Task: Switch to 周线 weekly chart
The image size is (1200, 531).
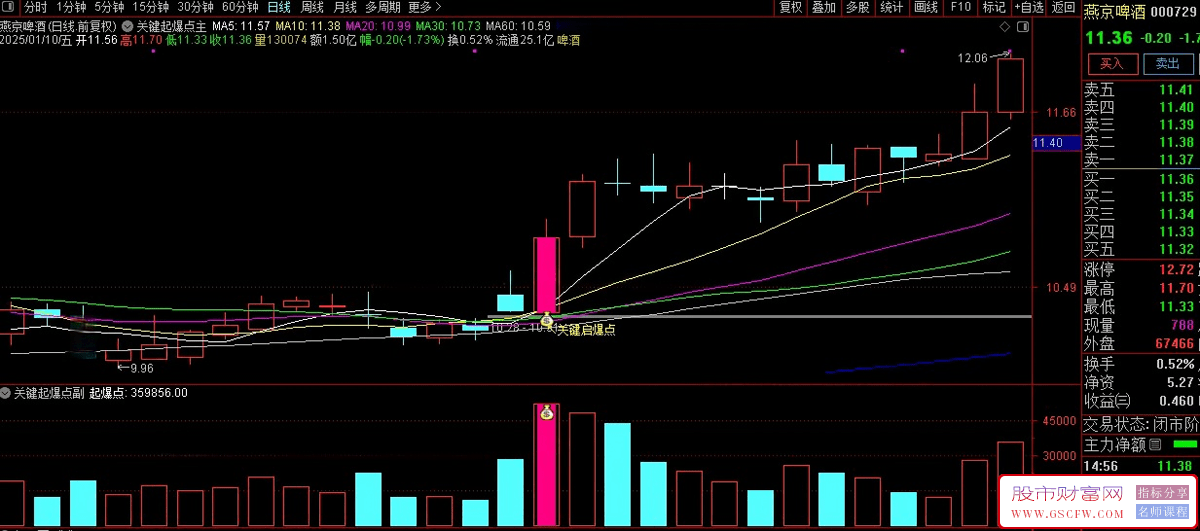Action: (312, 7)
